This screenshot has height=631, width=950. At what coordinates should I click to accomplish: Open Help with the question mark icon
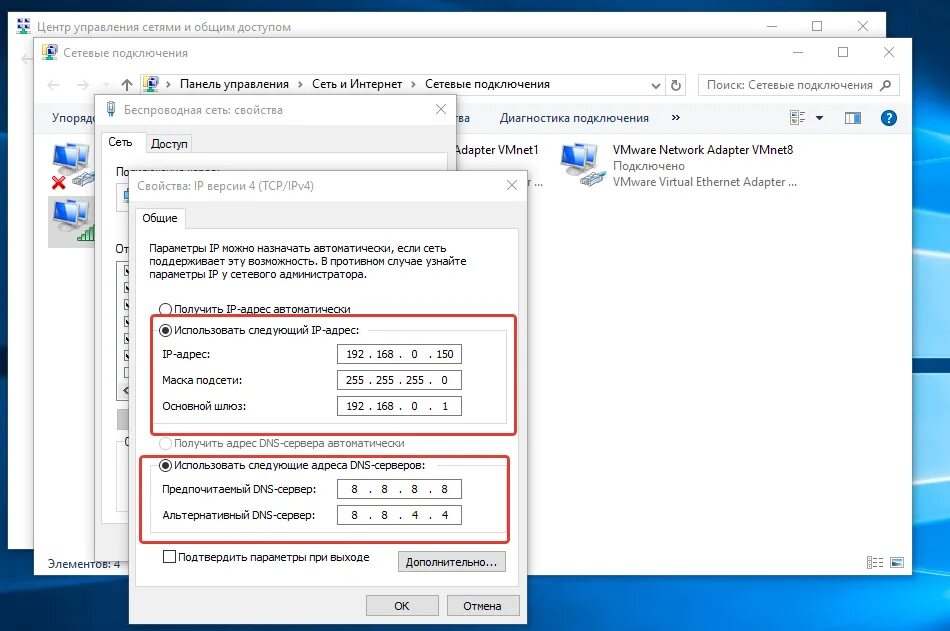888,118
